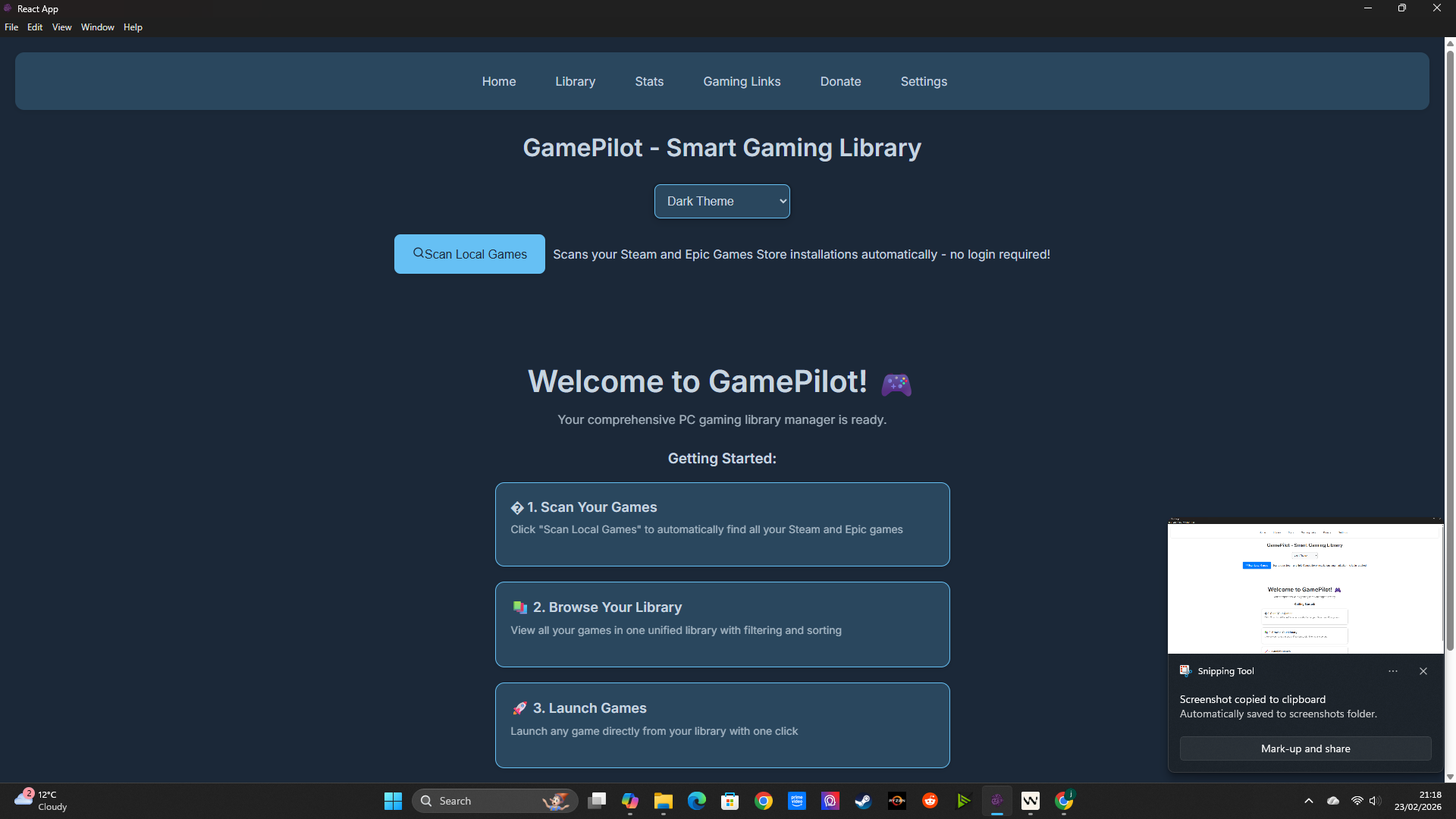
Task: Click the taskbar Search field
Action: (x=485, y=801)
